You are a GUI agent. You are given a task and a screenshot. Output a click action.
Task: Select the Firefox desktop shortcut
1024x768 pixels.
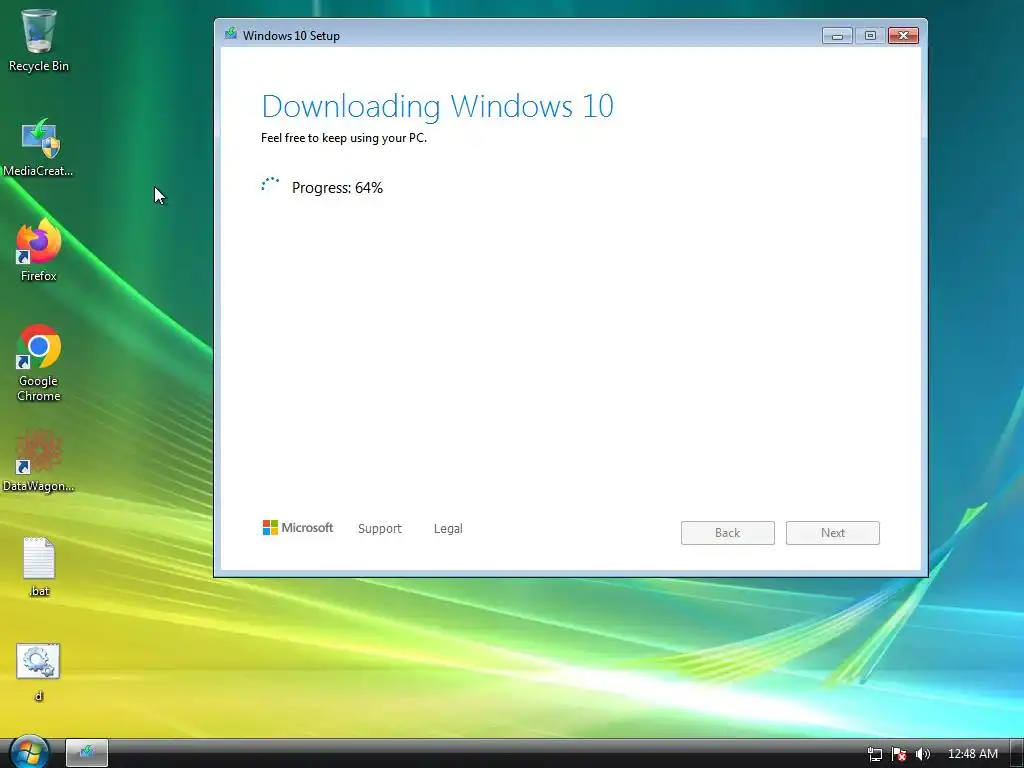(39, 251)
